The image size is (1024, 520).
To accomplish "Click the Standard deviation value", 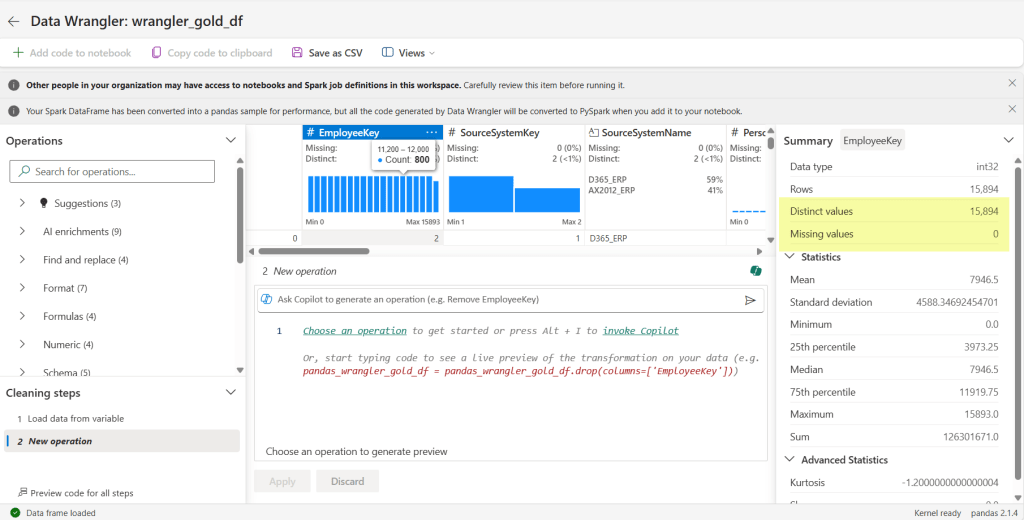I will pyautogui.click(x=957, y=302).
